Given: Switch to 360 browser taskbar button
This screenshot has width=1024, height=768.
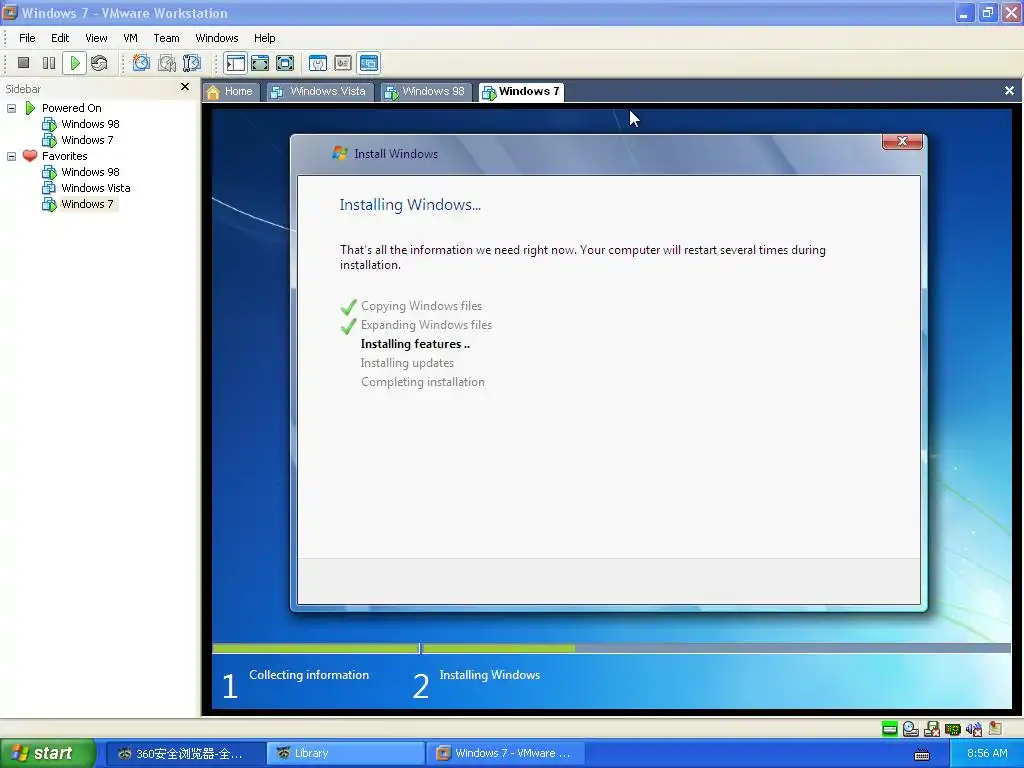Looking at the screenshot, I should pyautogui.click(x=184, y=754).
